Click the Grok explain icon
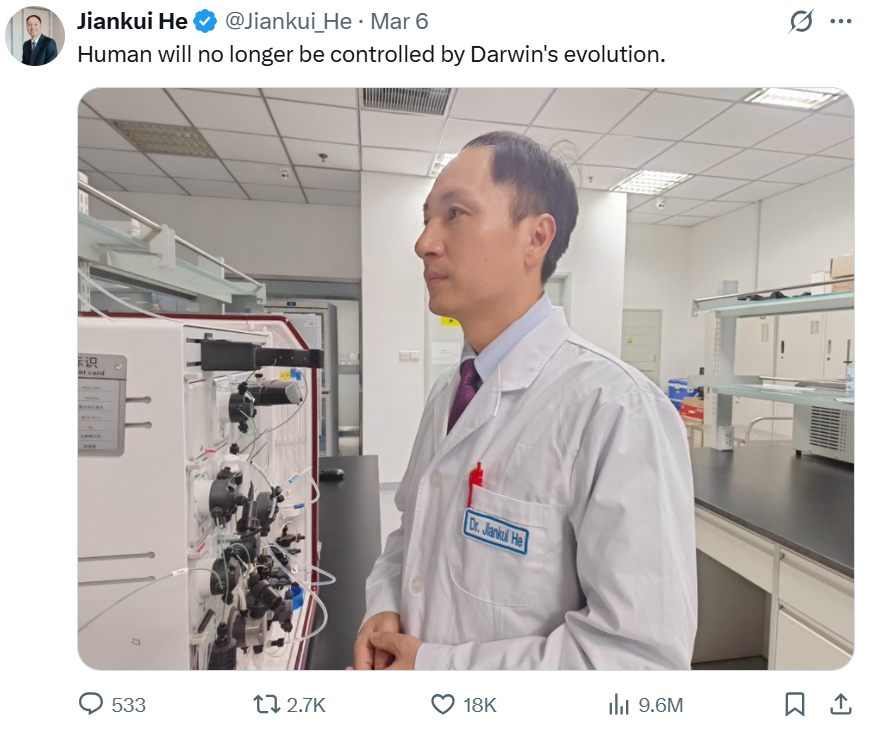871x730 pixels. click(x=801, y=21)
